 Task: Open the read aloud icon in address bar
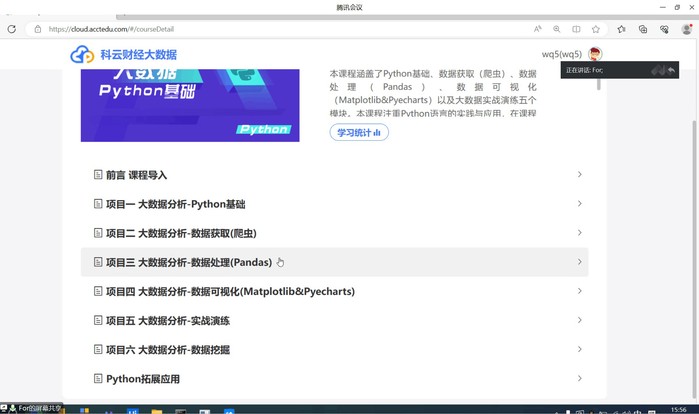(x=538, y=29)
